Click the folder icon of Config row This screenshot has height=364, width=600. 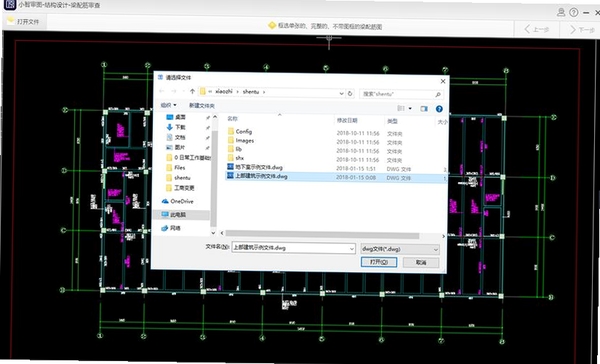click(x=231, y=131)
